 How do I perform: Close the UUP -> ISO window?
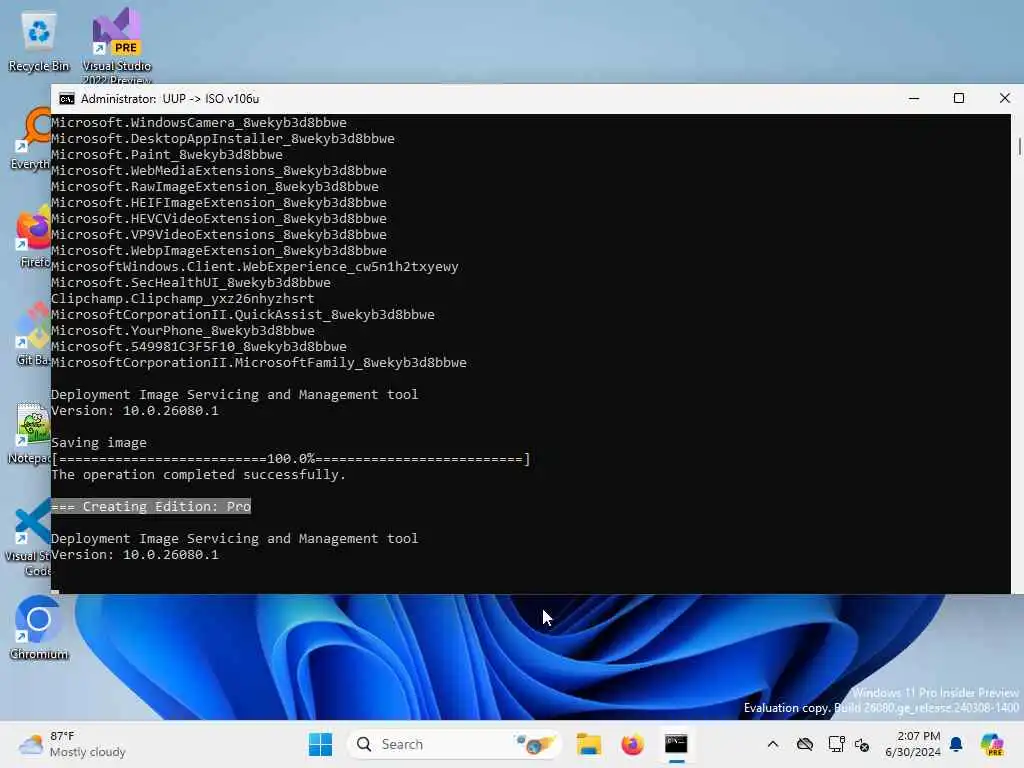[1004, 99]
